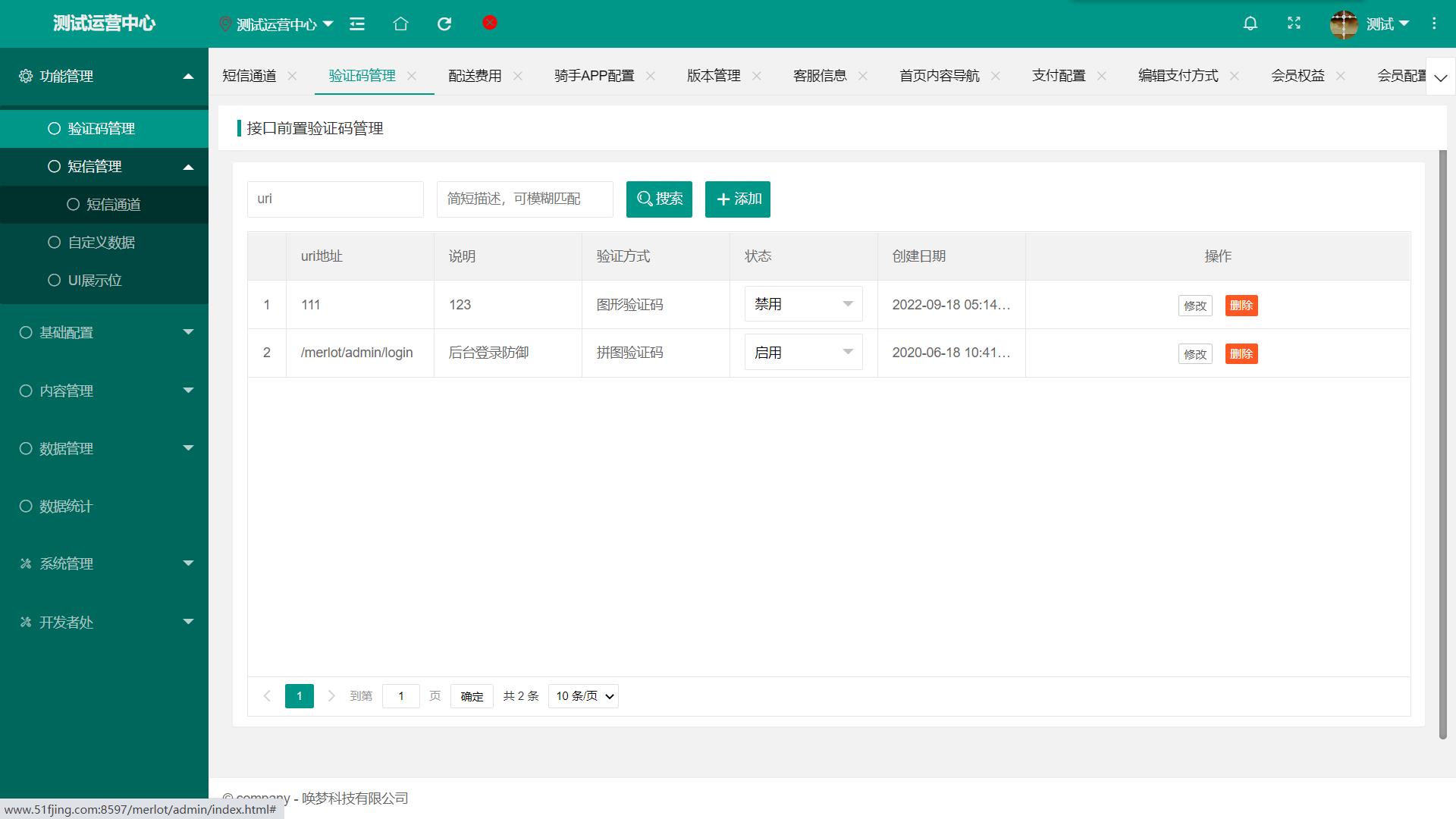Open the tab list dropdown chevron
The width and height of the screenshot is (1456, 819).
coord(1441,77)
